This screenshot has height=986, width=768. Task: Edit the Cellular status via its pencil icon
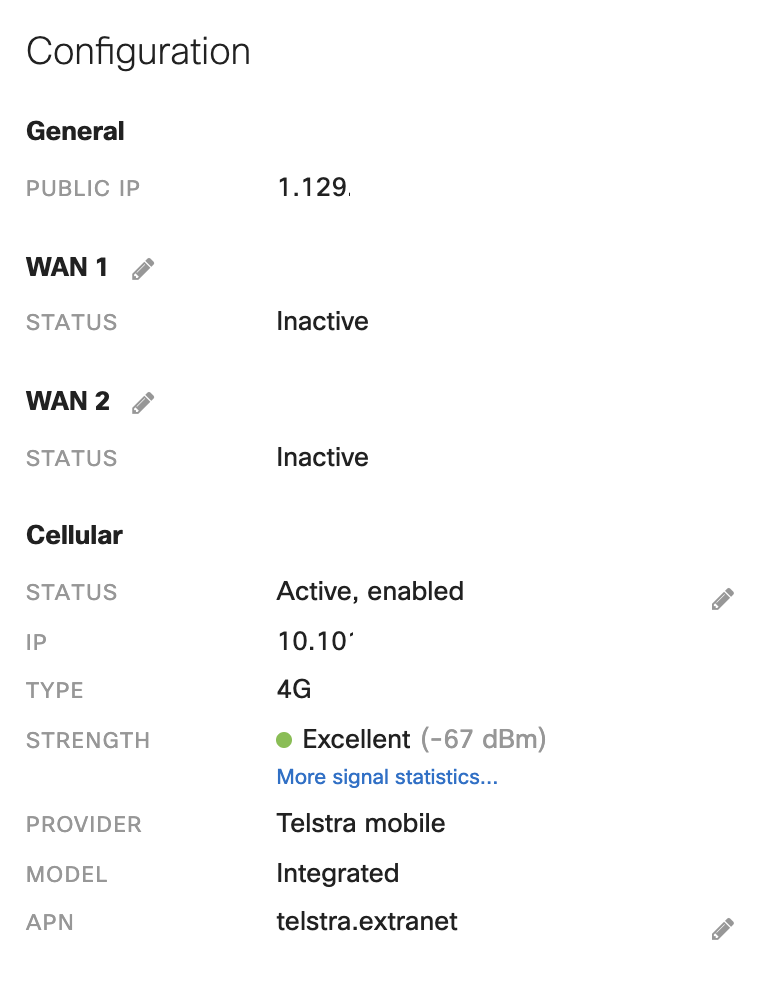coord(723,597)
